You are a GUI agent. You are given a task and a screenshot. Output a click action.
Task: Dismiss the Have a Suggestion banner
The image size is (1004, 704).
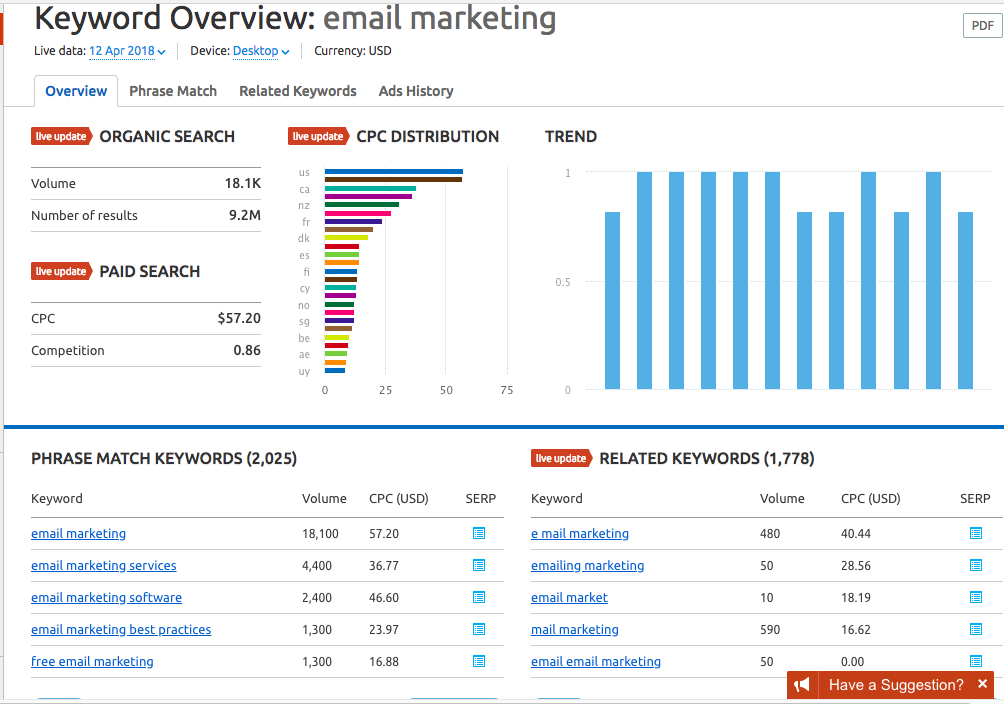(981, 685)
